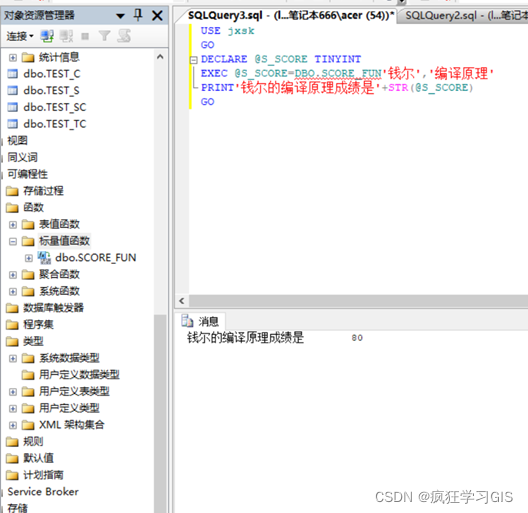Click the filter funnel icon
Viewport: 528px width, 513px height.
tap(104, 36)
